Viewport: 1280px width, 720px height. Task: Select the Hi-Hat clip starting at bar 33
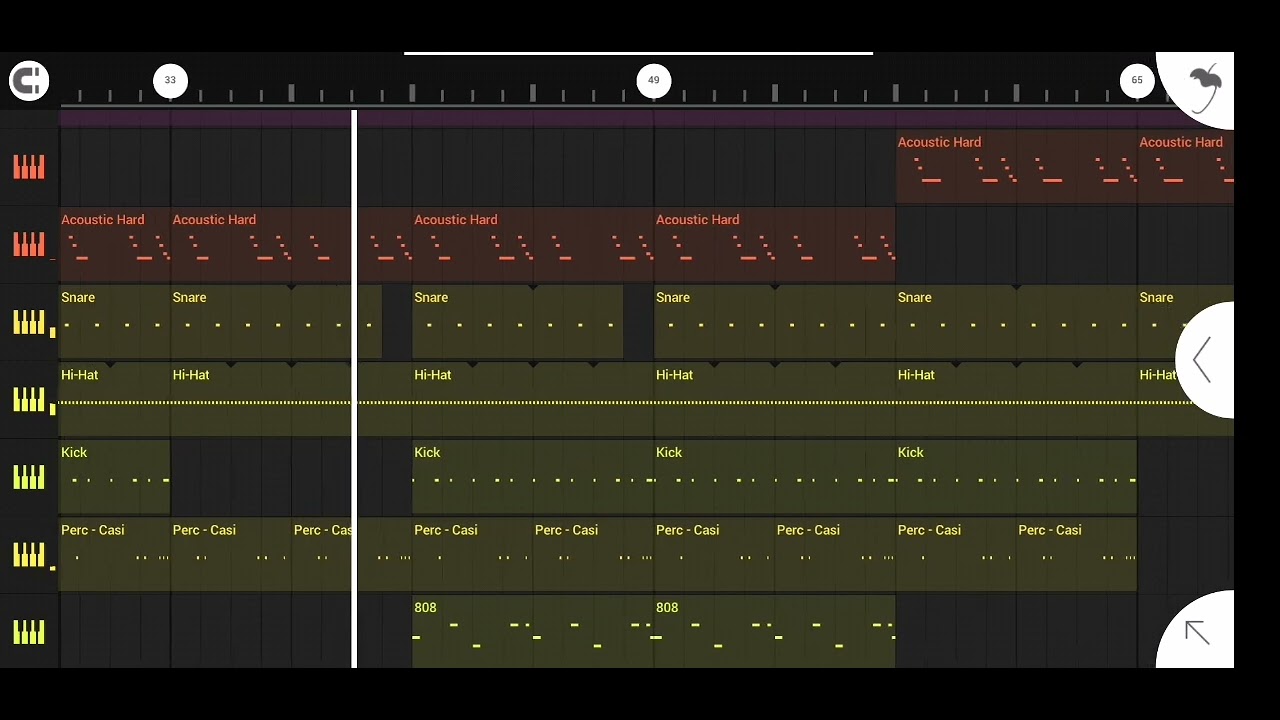[x=291, y=399]
